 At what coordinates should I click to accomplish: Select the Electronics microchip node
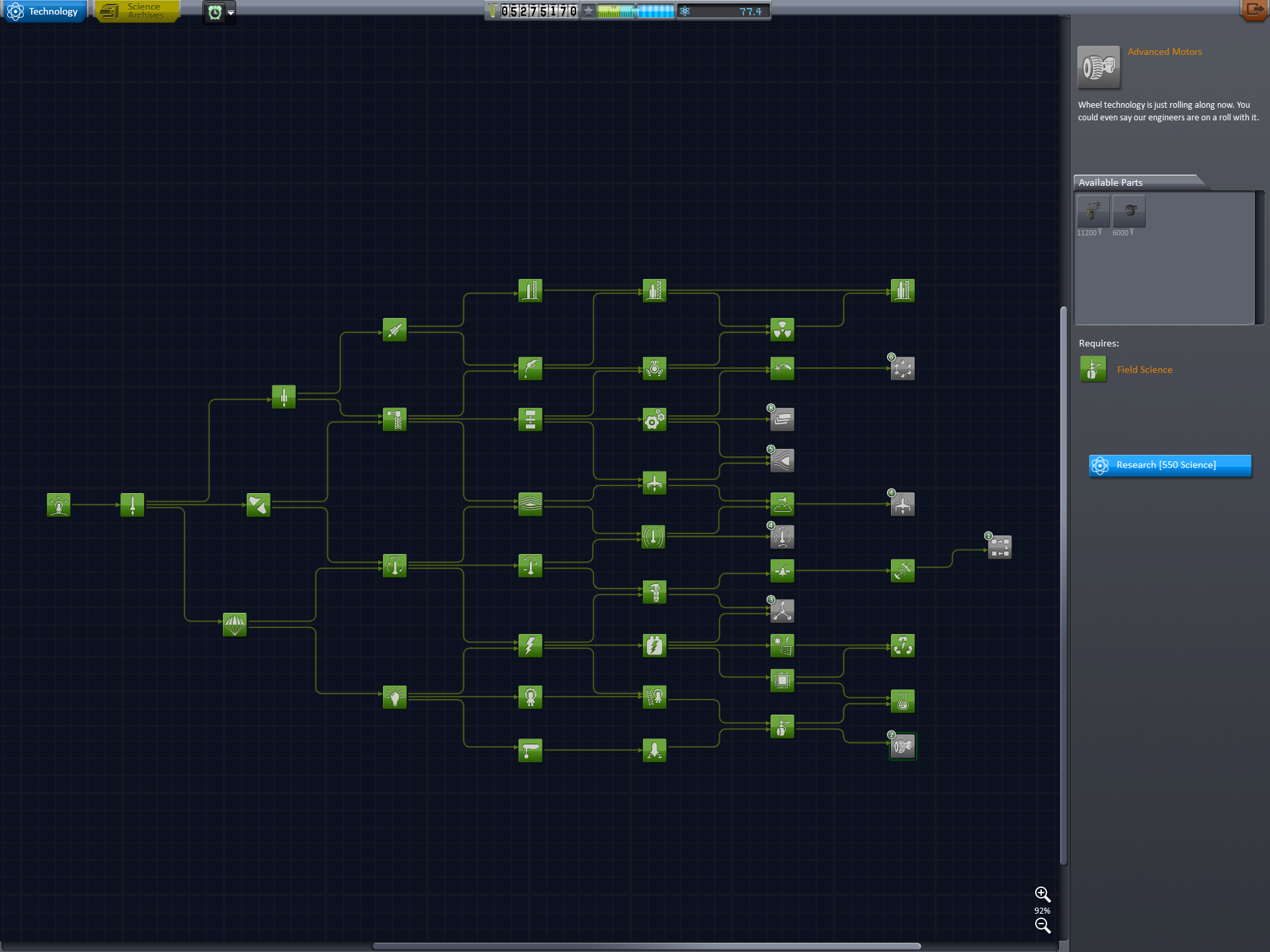coord(783,680)
